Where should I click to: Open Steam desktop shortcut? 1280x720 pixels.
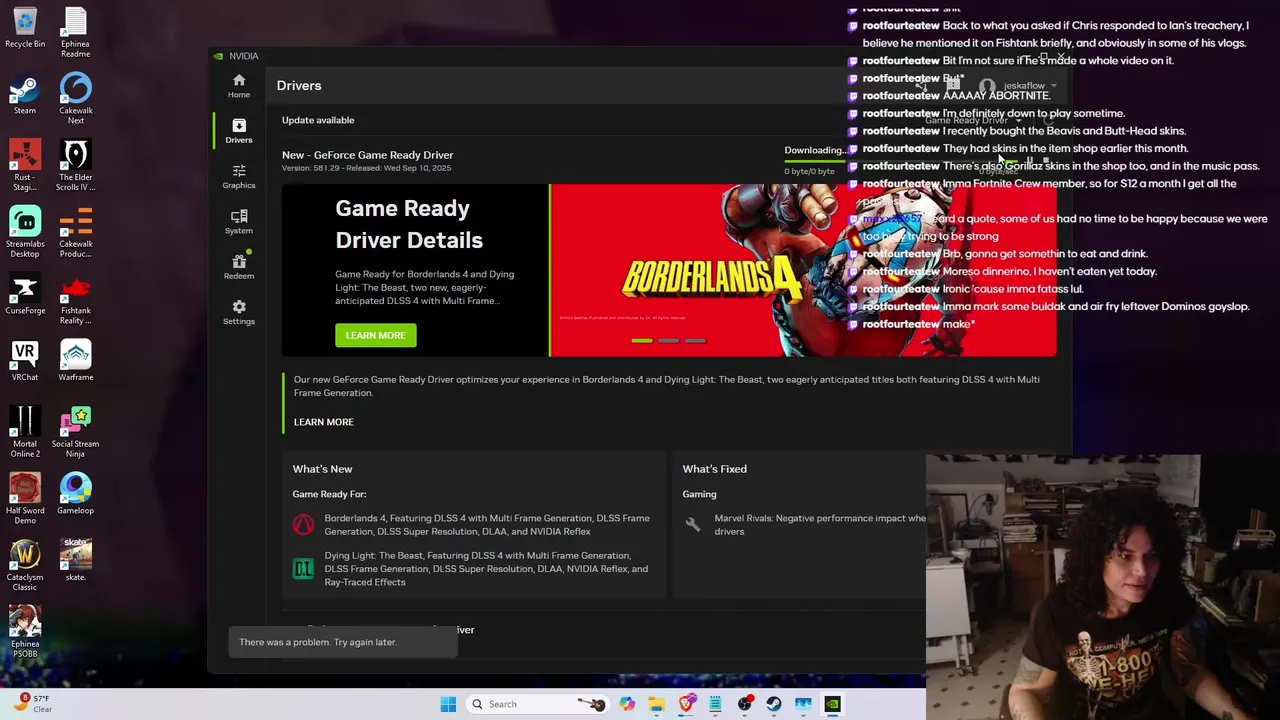tap(25, 95)
